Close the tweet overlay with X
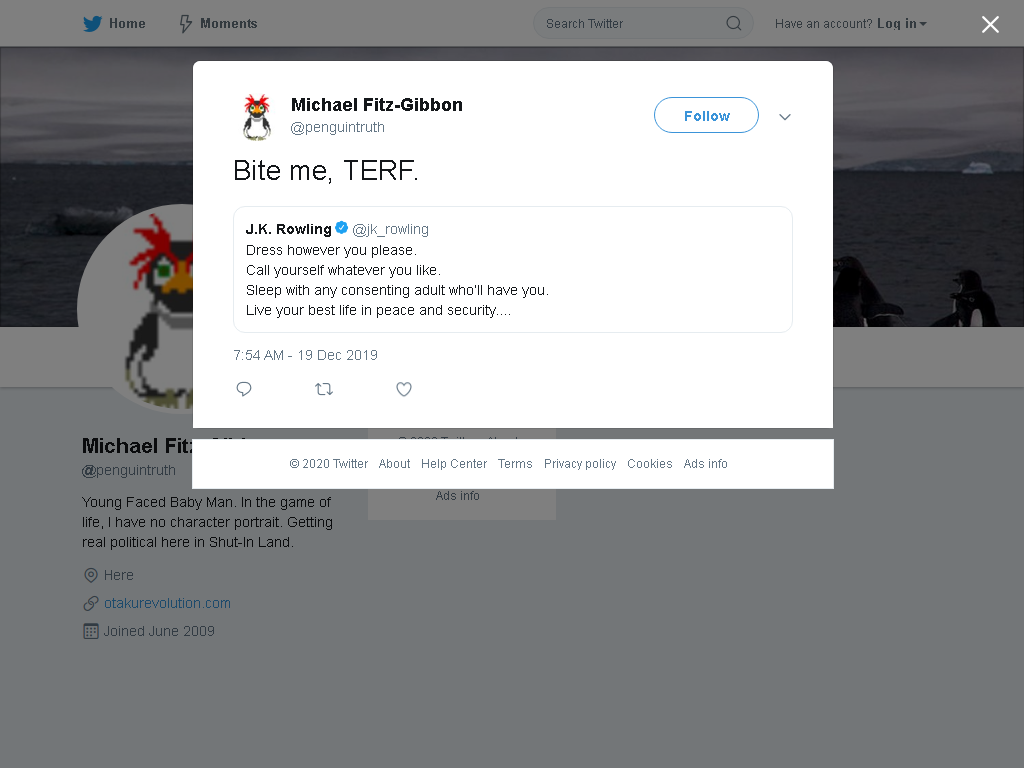 (x=990, y=24)
